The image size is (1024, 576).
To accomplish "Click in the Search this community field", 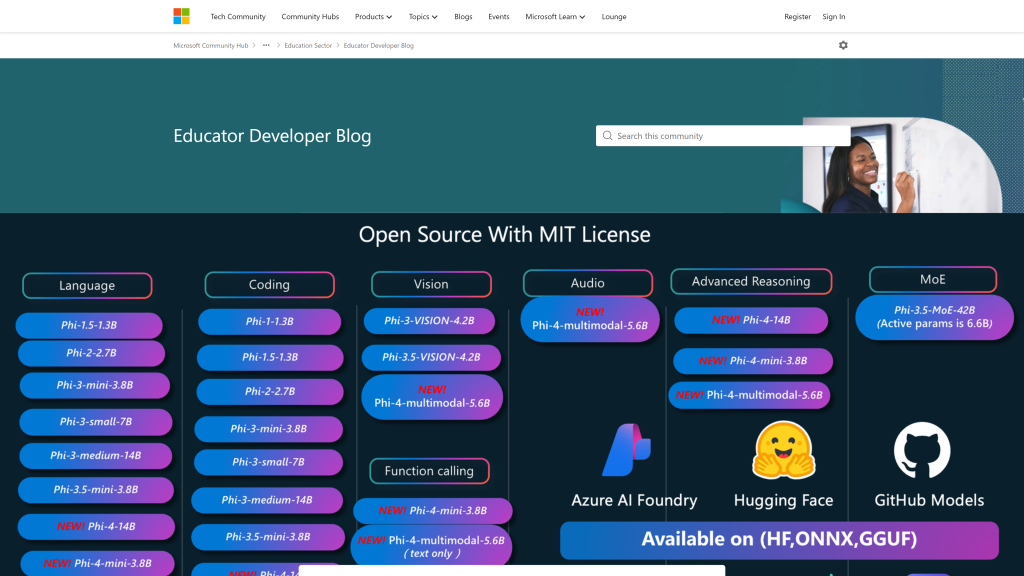I will point(723,136).
